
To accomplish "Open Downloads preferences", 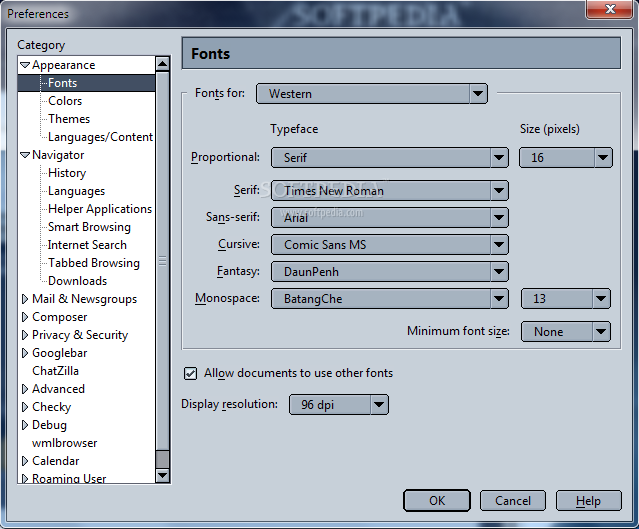I will point(77,281).
